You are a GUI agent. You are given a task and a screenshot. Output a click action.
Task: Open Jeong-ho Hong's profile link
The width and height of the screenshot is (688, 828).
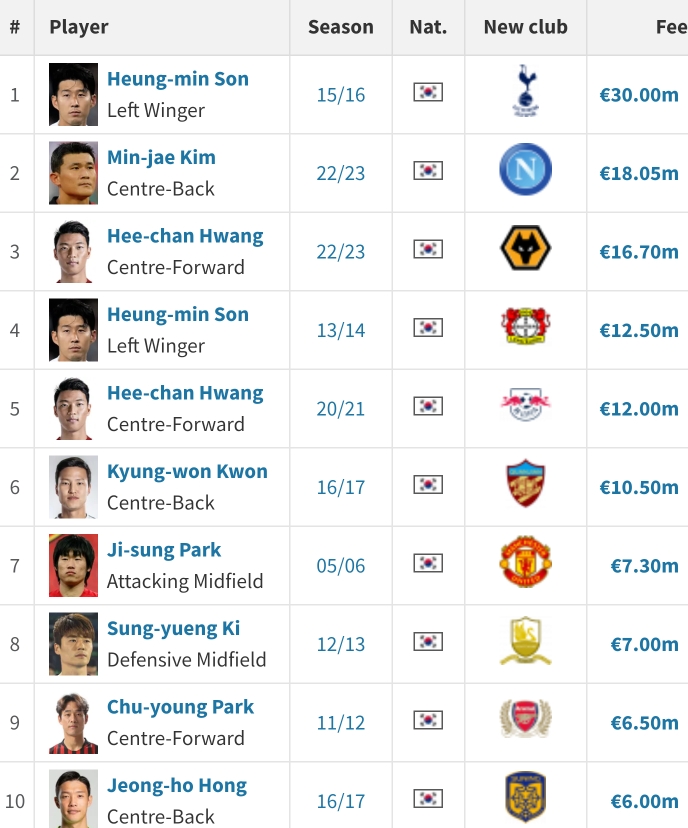pos(177,785)
